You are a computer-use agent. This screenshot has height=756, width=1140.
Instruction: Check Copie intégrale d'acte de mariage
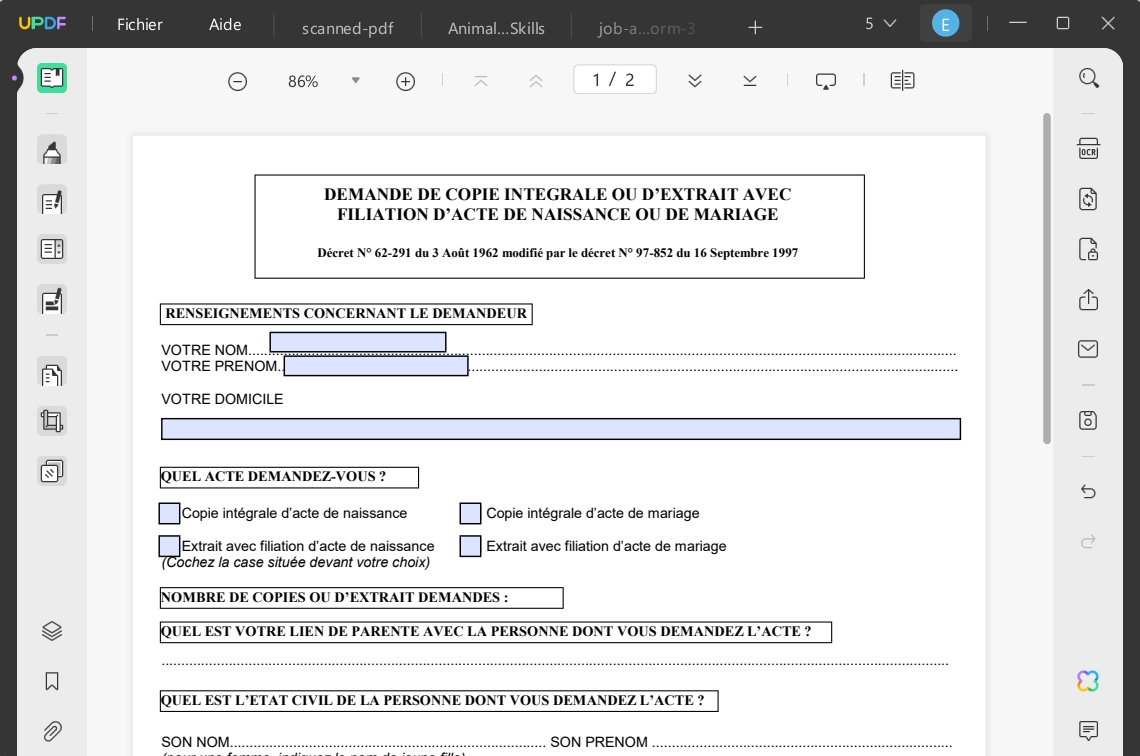click(x=470, y=513)
